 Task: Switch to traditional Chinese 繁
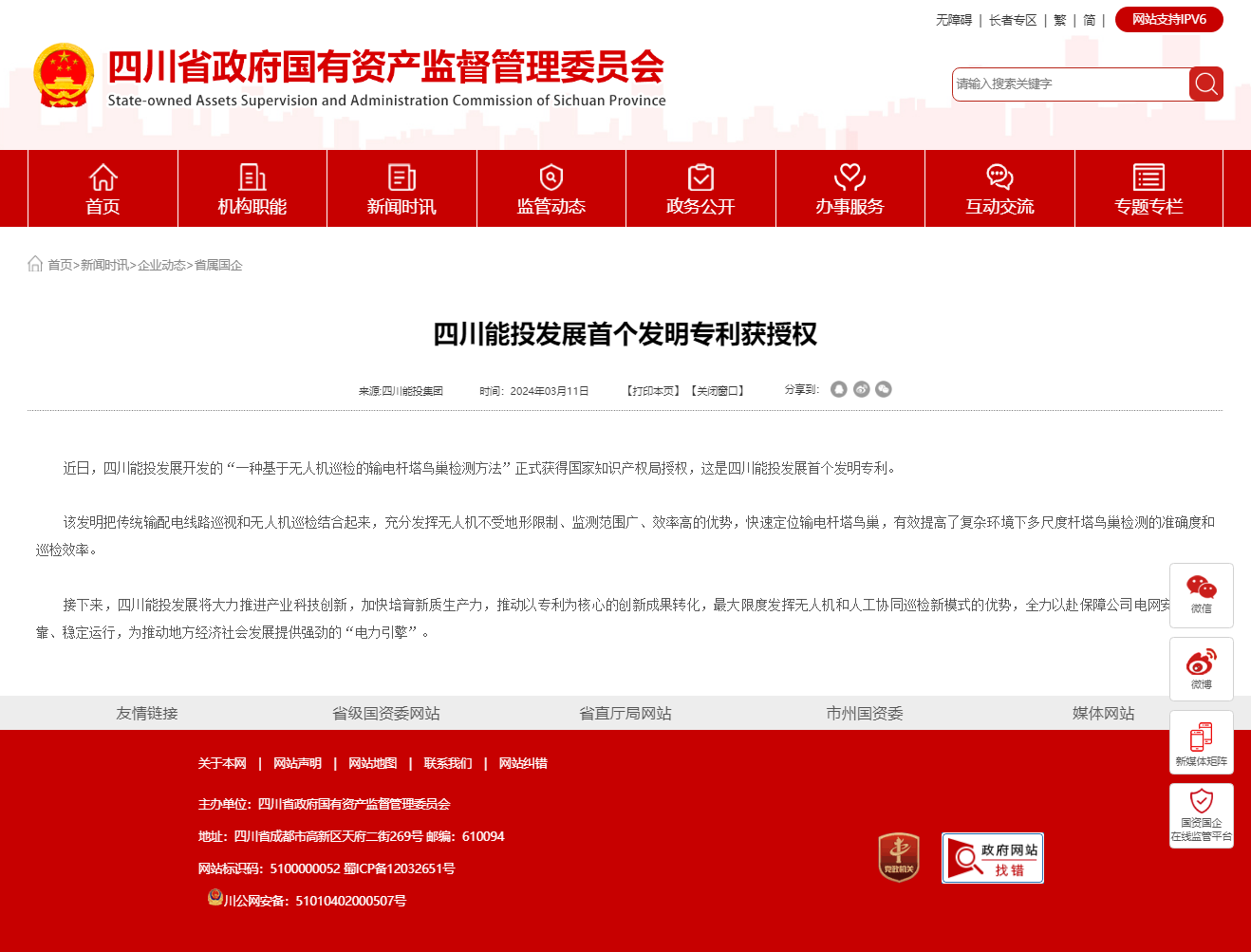1060,20
